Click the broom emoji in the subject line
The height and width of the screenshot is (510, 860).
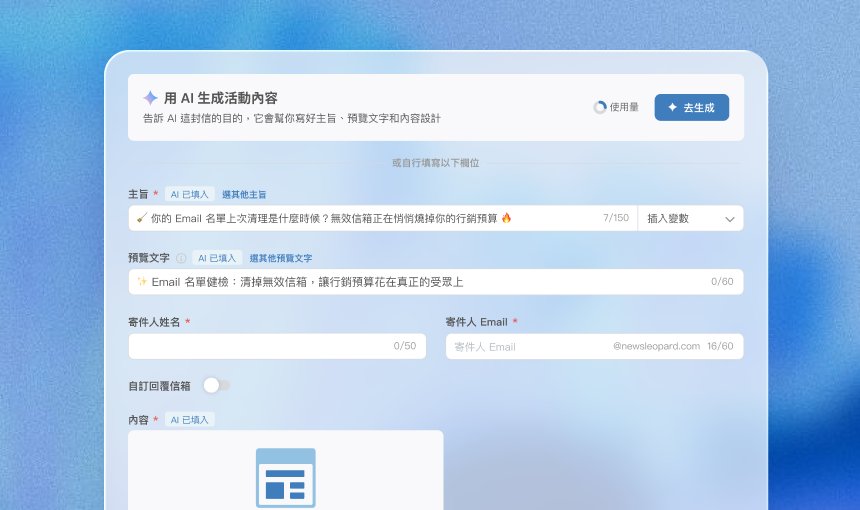[x=142, y=218]
